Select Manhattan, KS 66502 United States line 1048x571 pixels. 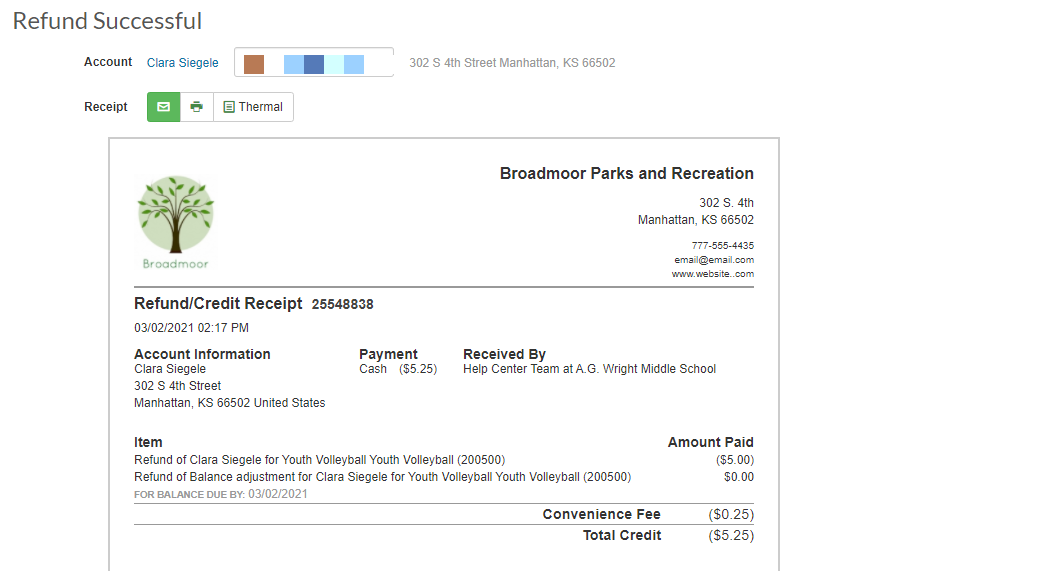tap(229, 403)
